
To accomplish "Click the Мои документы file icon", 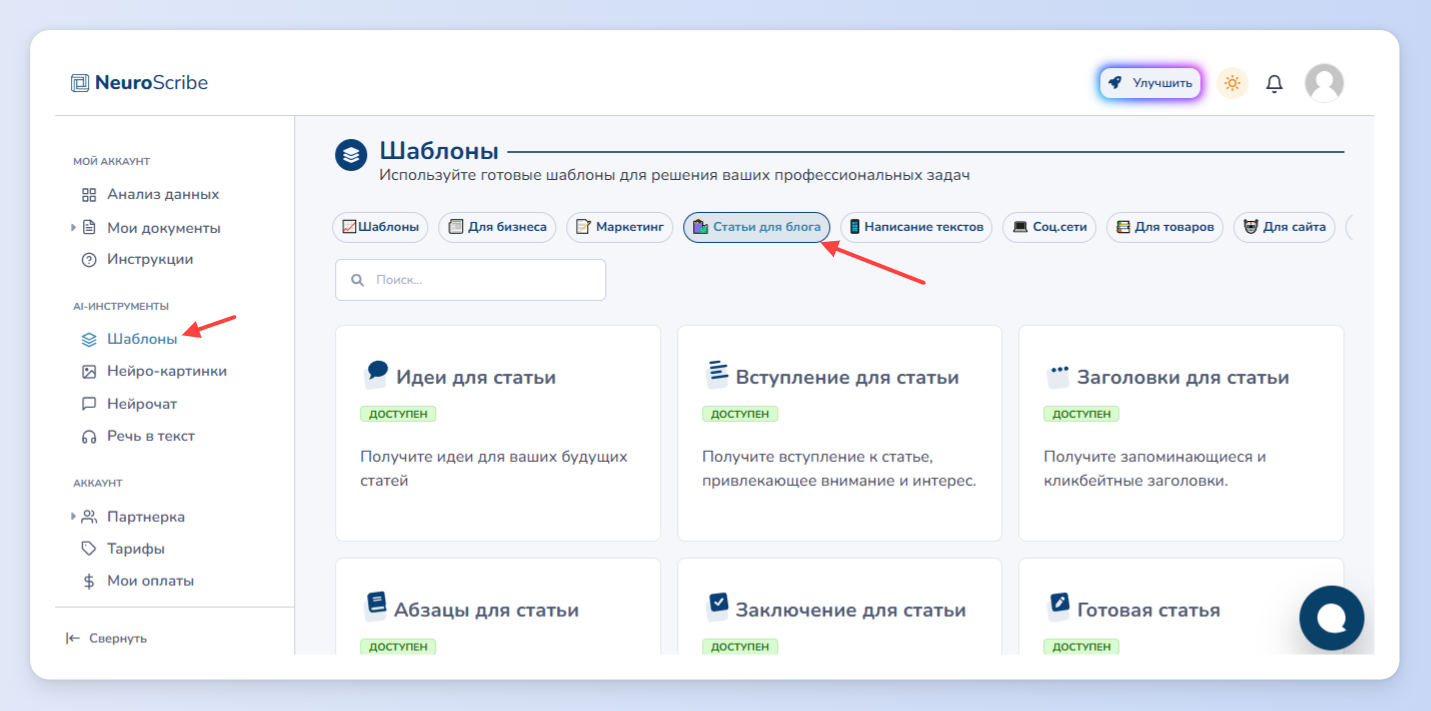I will [x=89, y=227].
